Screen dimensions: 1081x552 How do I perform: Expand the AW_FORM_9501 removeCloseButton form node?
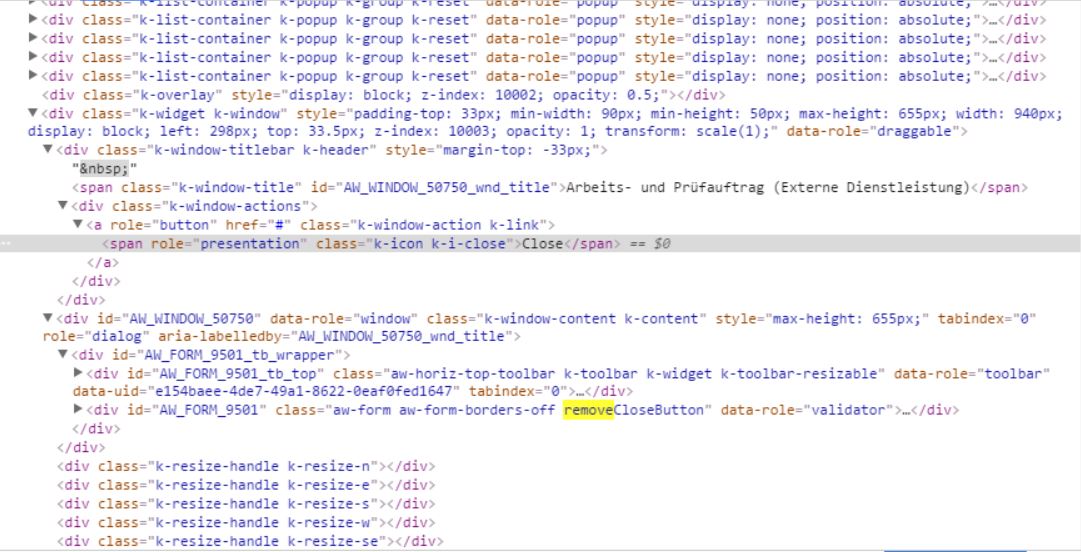pos(78,410)
